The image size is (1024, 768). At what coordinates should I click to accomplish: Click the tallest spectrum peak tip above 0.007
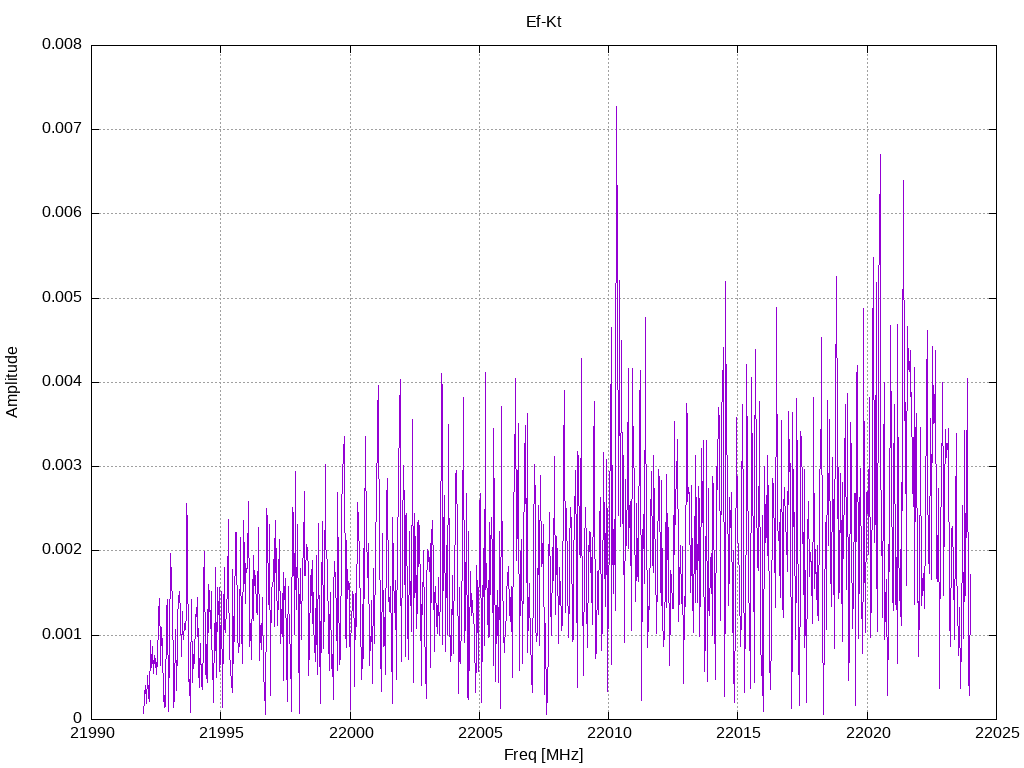(x=616, y=107)
